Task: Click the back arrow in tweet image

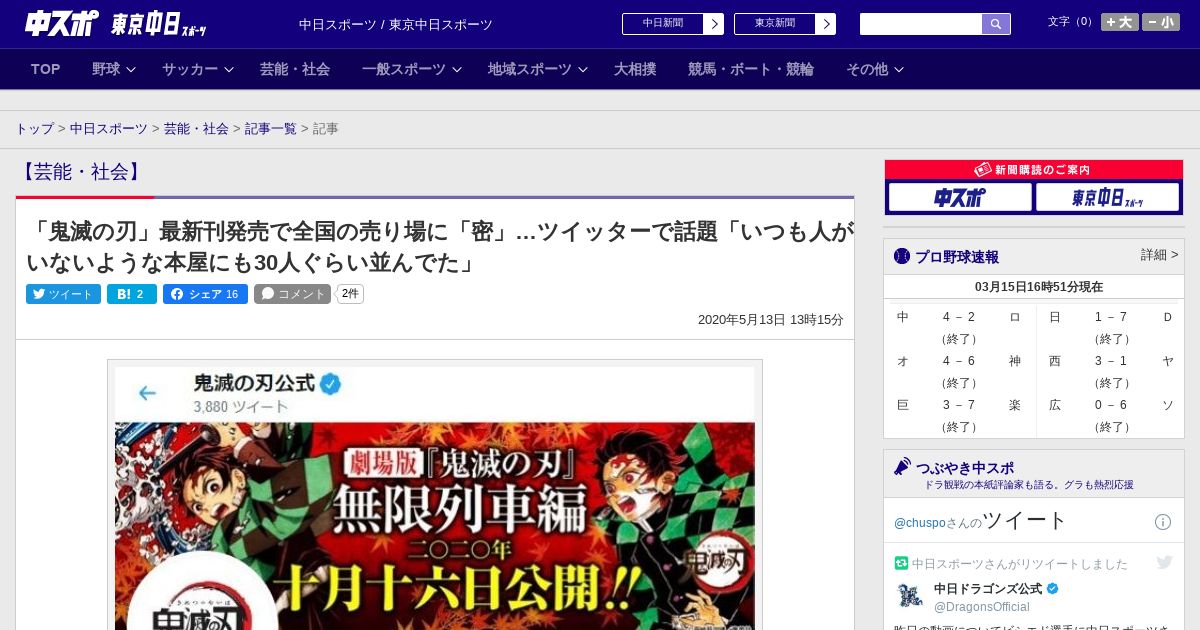Action: click(x=147, y=393)
